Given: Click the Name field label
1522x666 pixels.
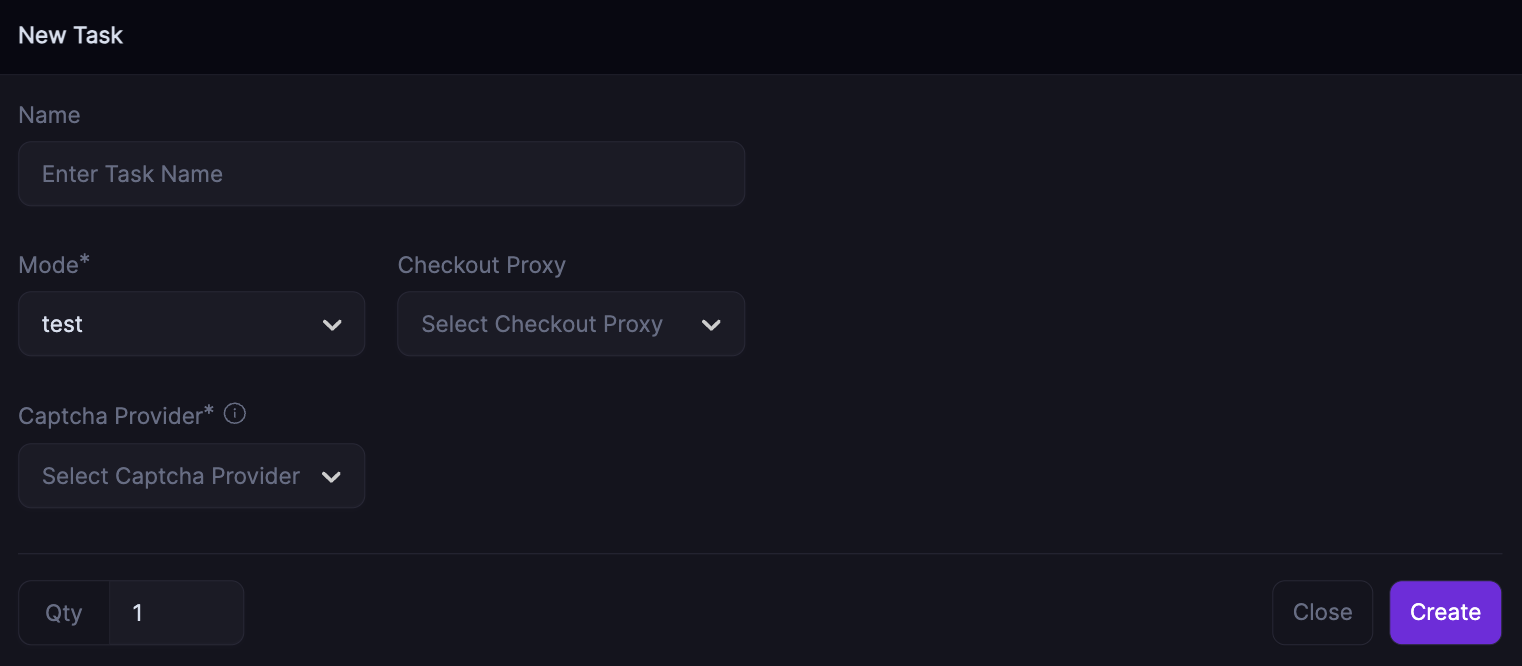Looking at the screenshot, I should [49, 115].
